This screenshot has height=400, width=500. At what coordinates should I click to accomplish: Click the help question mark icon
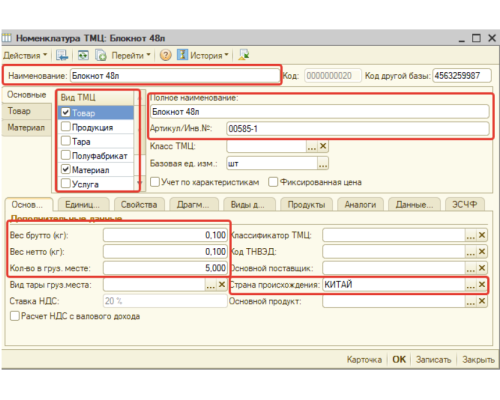(x=165, y=55)
